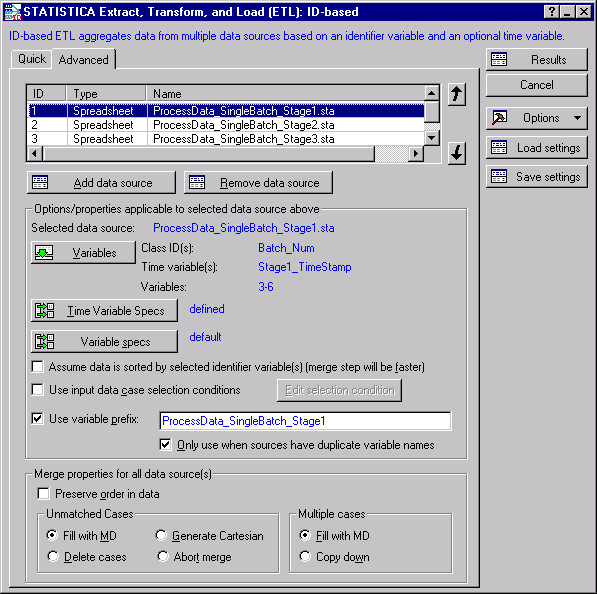Click Save settings button

click(x=536, y=177)
